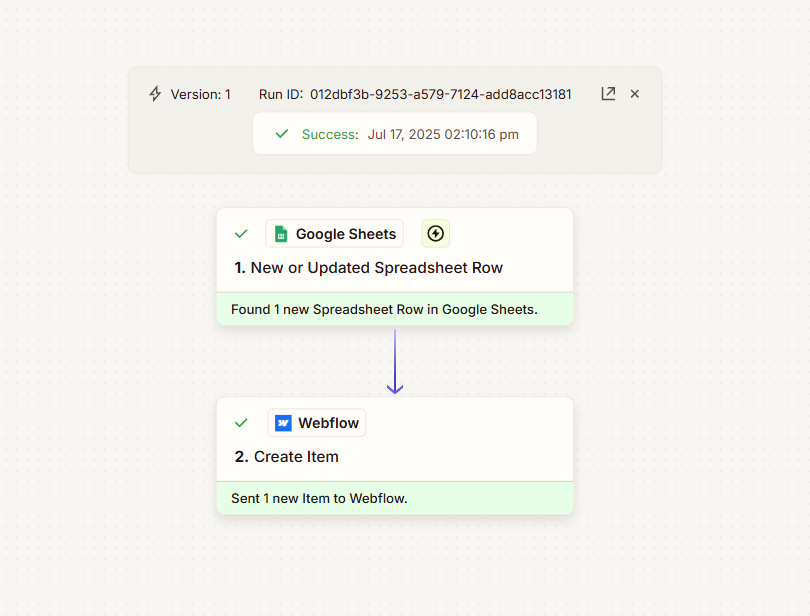Click the Google Sheets step success checkmark
Viewport: 810px width, 616px height.
241,234
